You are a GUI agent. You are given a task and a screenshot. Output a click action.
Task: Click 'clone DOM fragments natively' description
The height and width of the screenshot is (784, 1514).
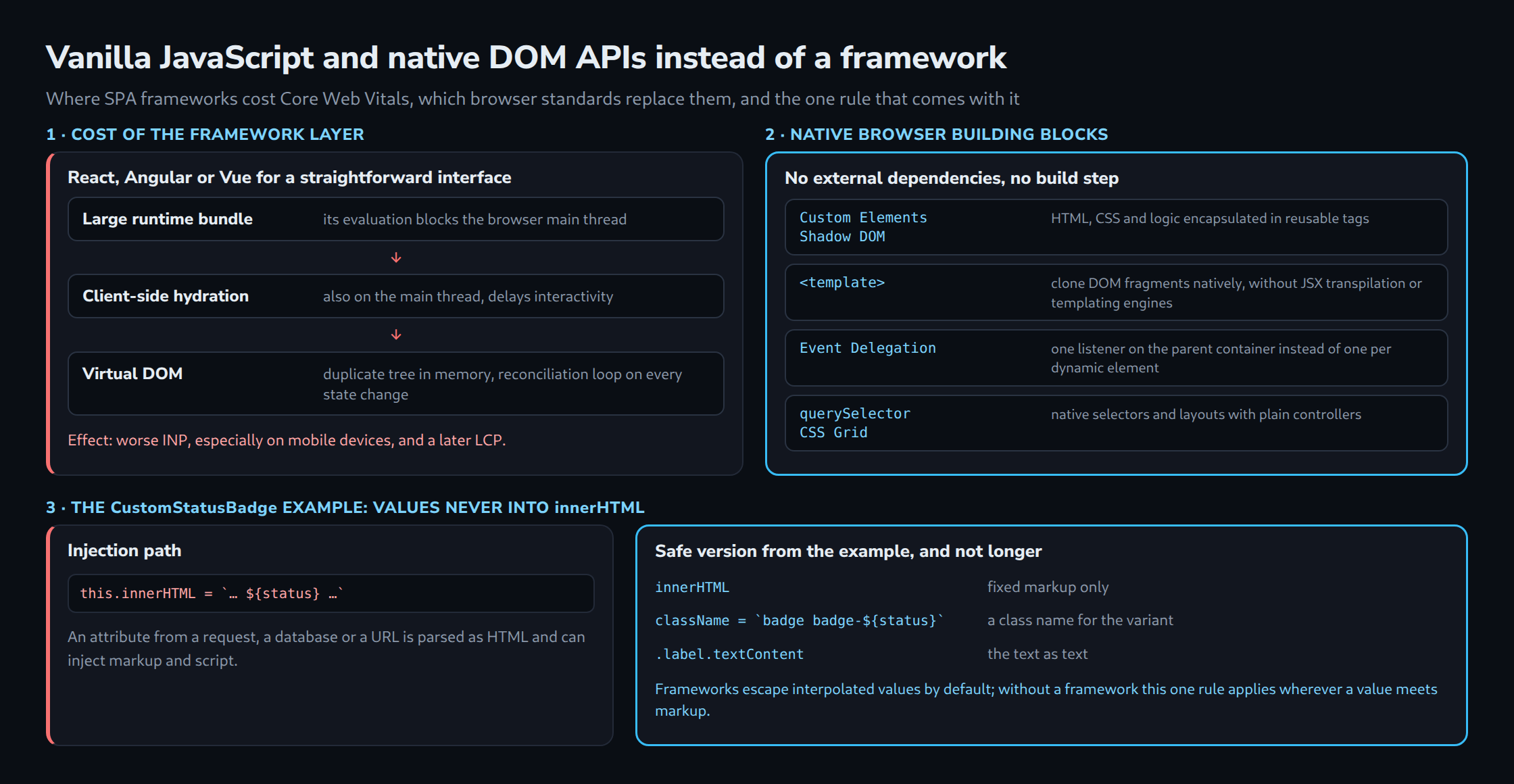click(x=1236, y=293)
